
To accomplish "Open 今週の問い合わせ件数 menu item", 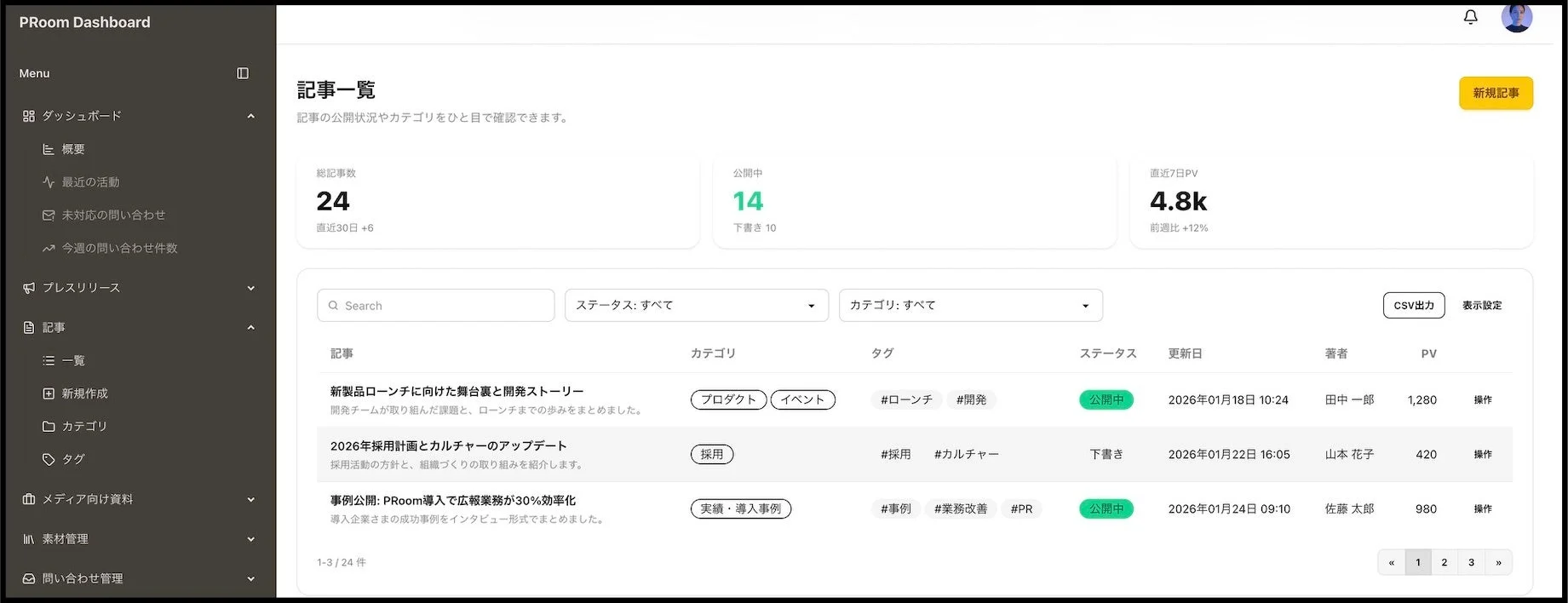I will [119, 249].
